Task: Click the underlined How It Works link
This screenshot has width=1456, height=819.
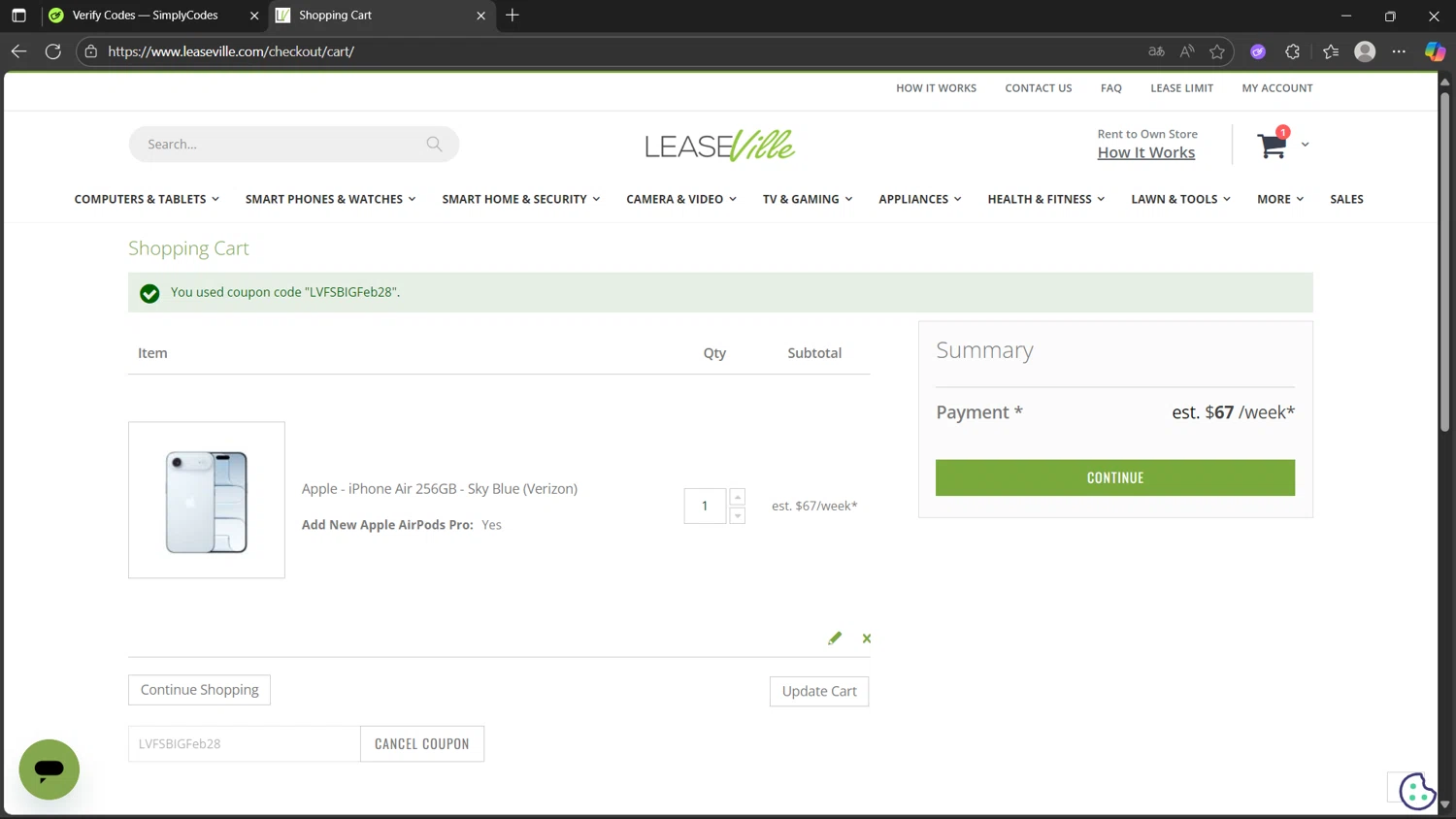Action: point(1146,152)
